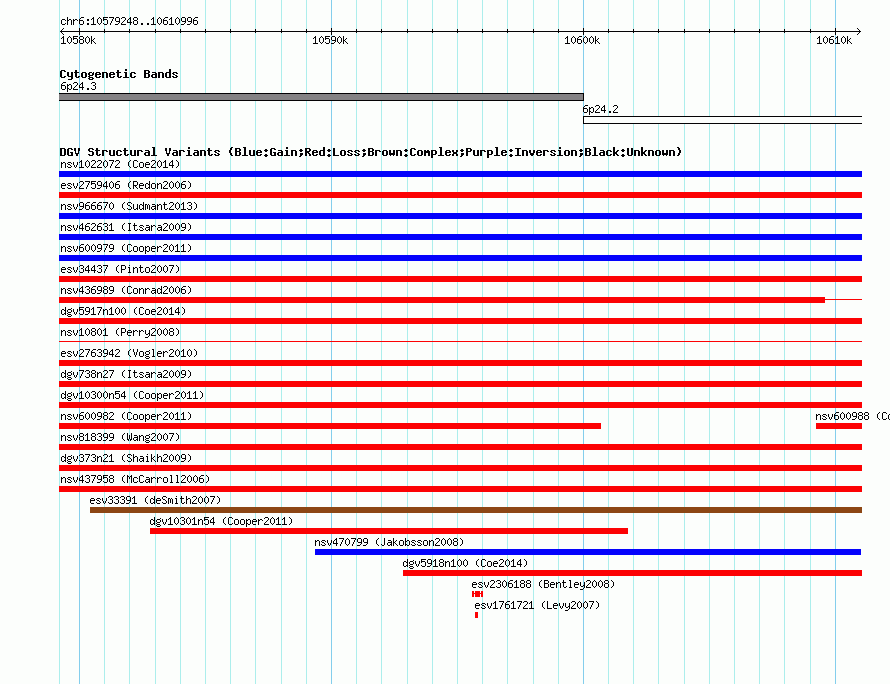Select the esv2759406 (Redon2006) variant label

(x=126, y=186)
